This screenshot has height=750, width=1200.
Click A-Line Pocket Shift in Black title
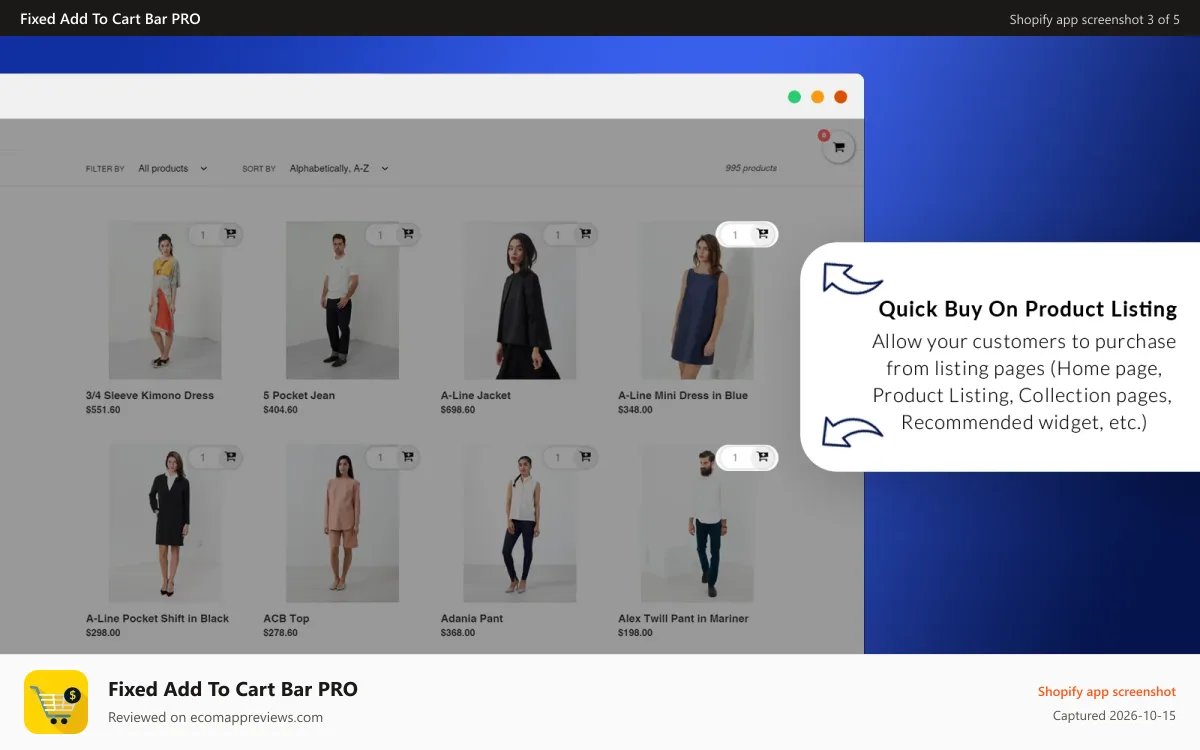coord(158,619)
